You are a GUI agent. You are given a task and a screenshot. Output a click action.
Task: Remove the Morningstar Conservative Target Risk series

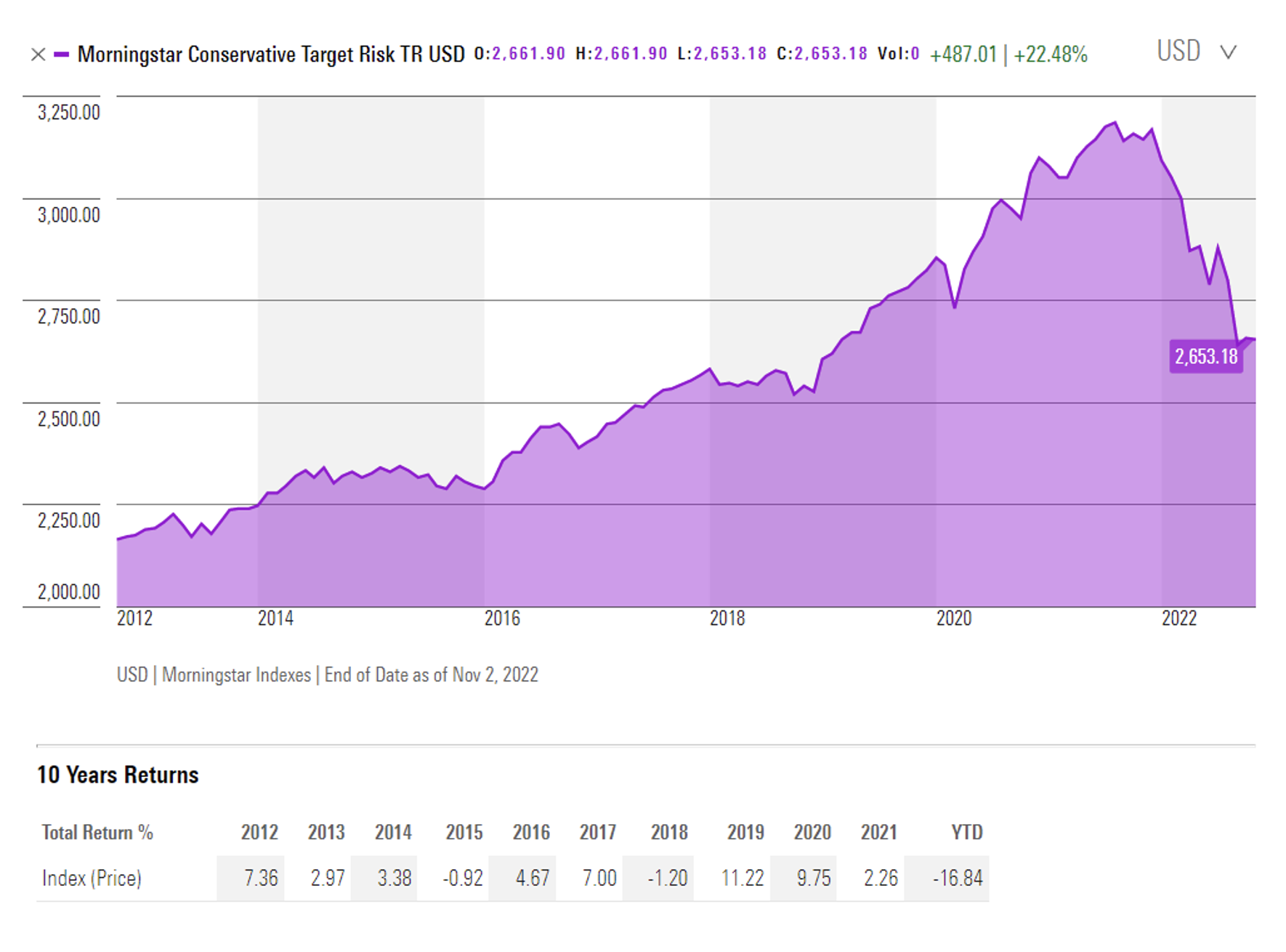coord(39,55)
